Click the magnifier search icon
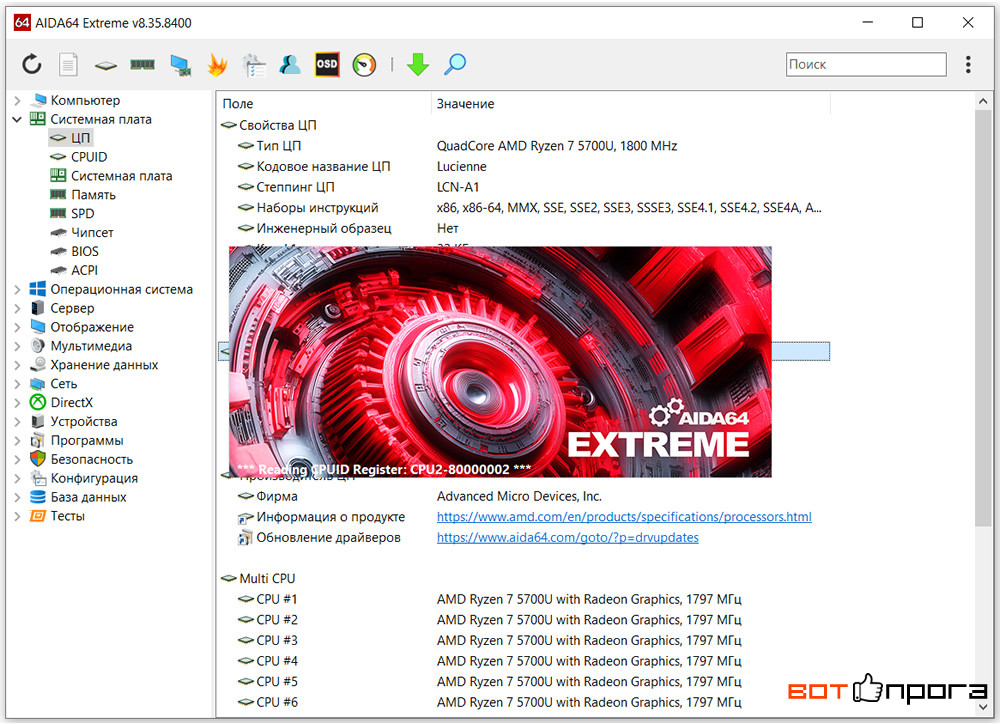The height and width of the screenshot is (724, 1000). click(455, 64)
